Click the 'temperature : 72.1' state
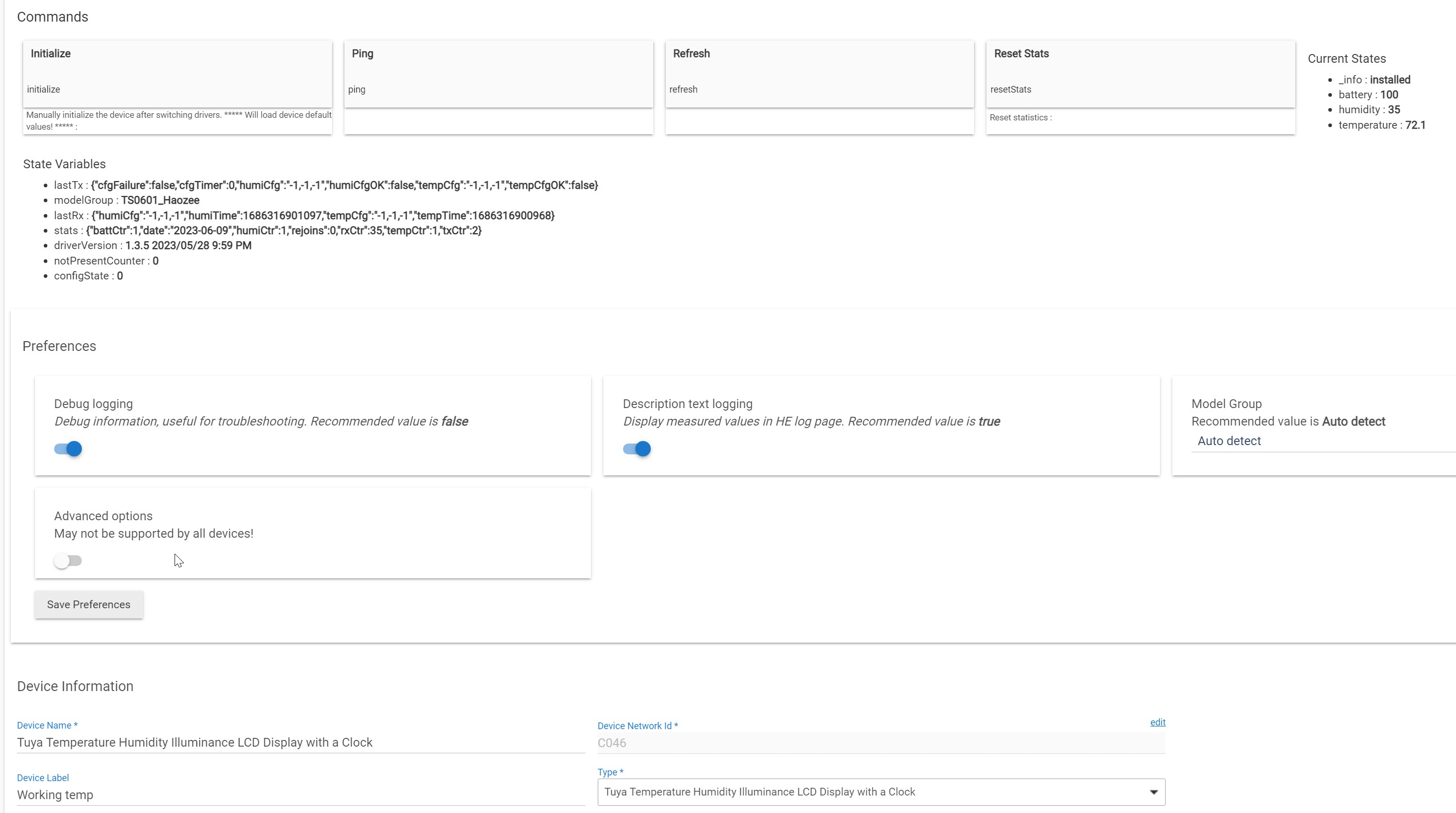Image resolution: width=1456 pixels, height=813 pixels. click(1382, 125)
